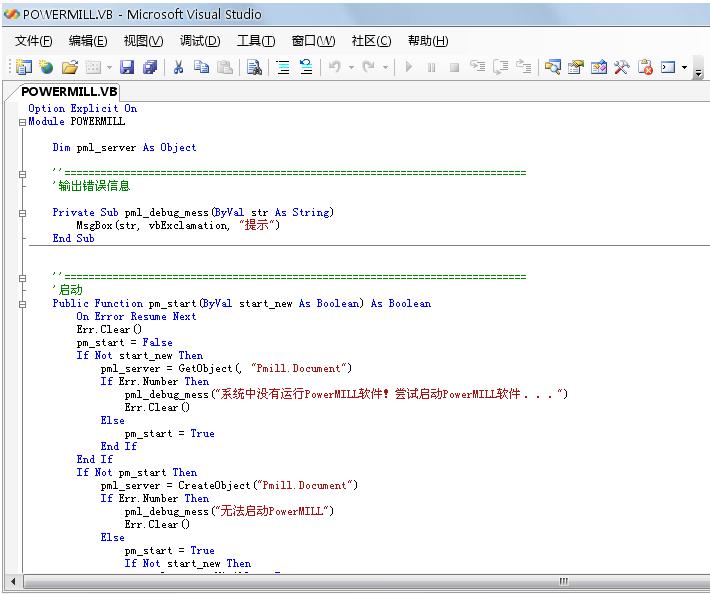Open the Error List icon
Viewport: 710px width, 594px height.
[645, 67]
